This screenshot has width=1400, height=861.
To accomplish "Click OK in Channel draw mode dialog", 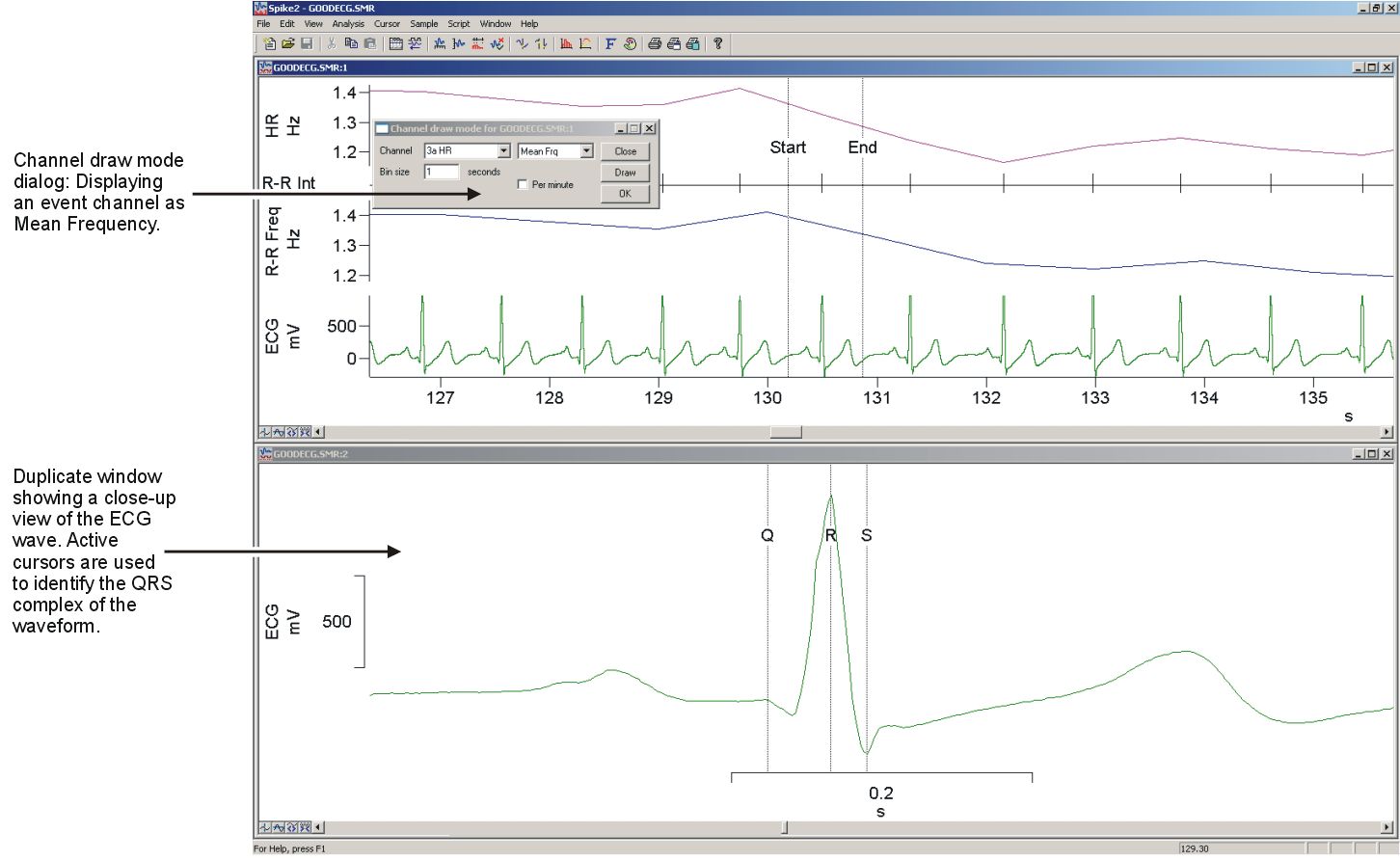I will coord(626,194).
